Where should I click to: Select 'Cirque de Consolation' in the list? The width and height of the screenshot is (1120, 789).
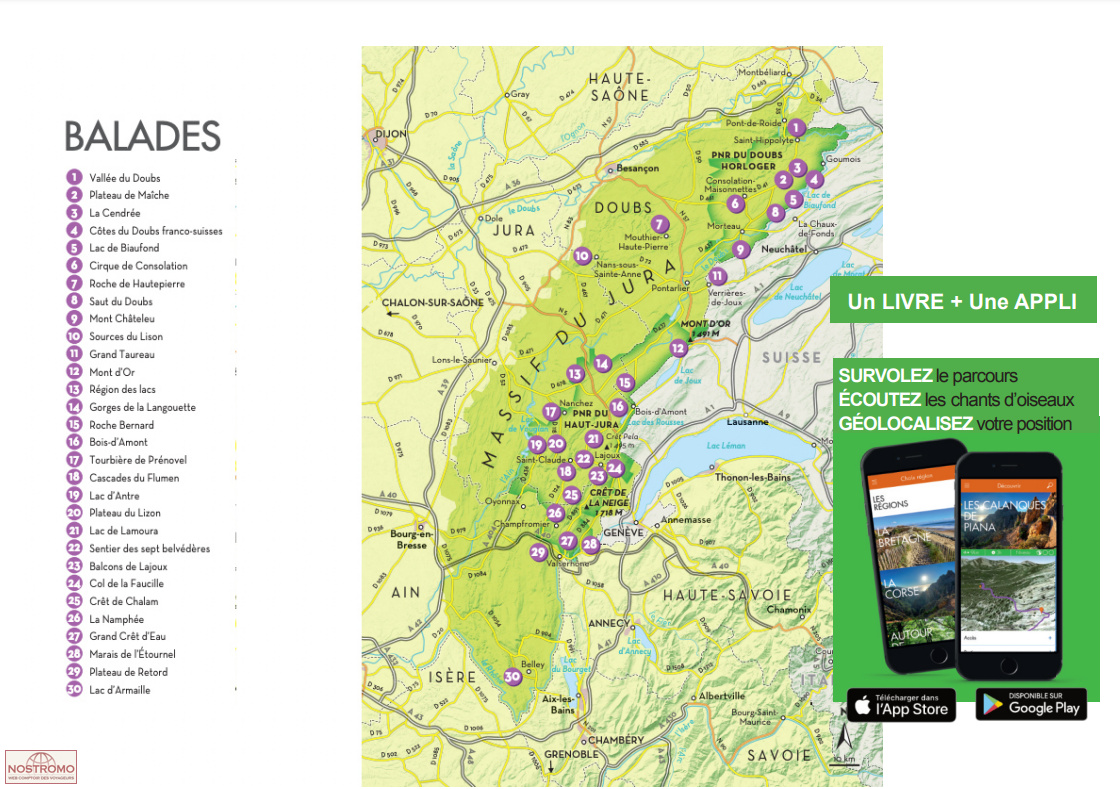[x=139, y=266]
